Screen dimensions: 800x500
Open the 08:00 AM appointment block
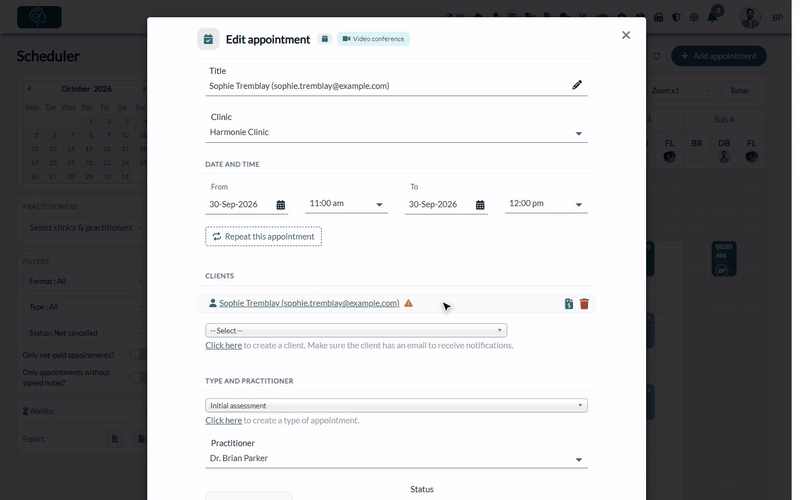pos(724,259)
